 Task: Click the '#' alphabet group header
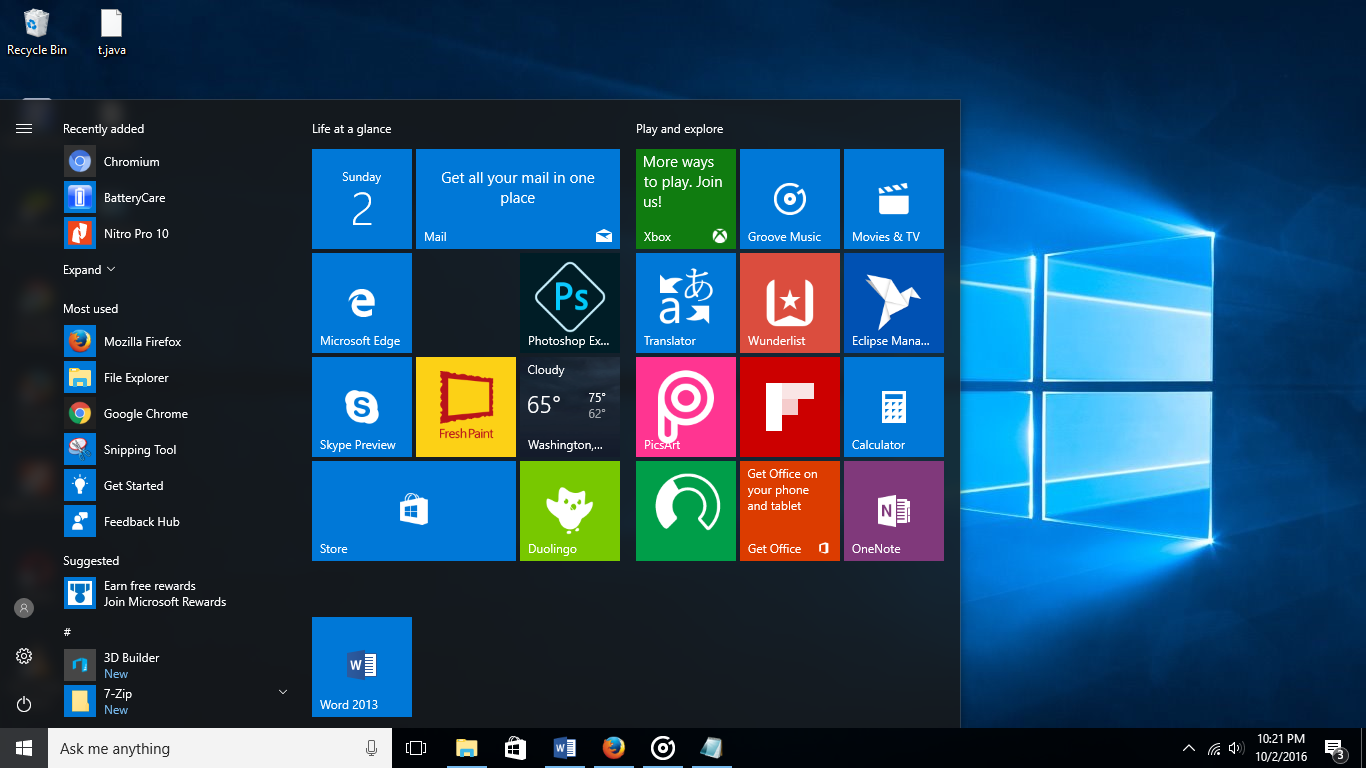click(x=67, y=632)
